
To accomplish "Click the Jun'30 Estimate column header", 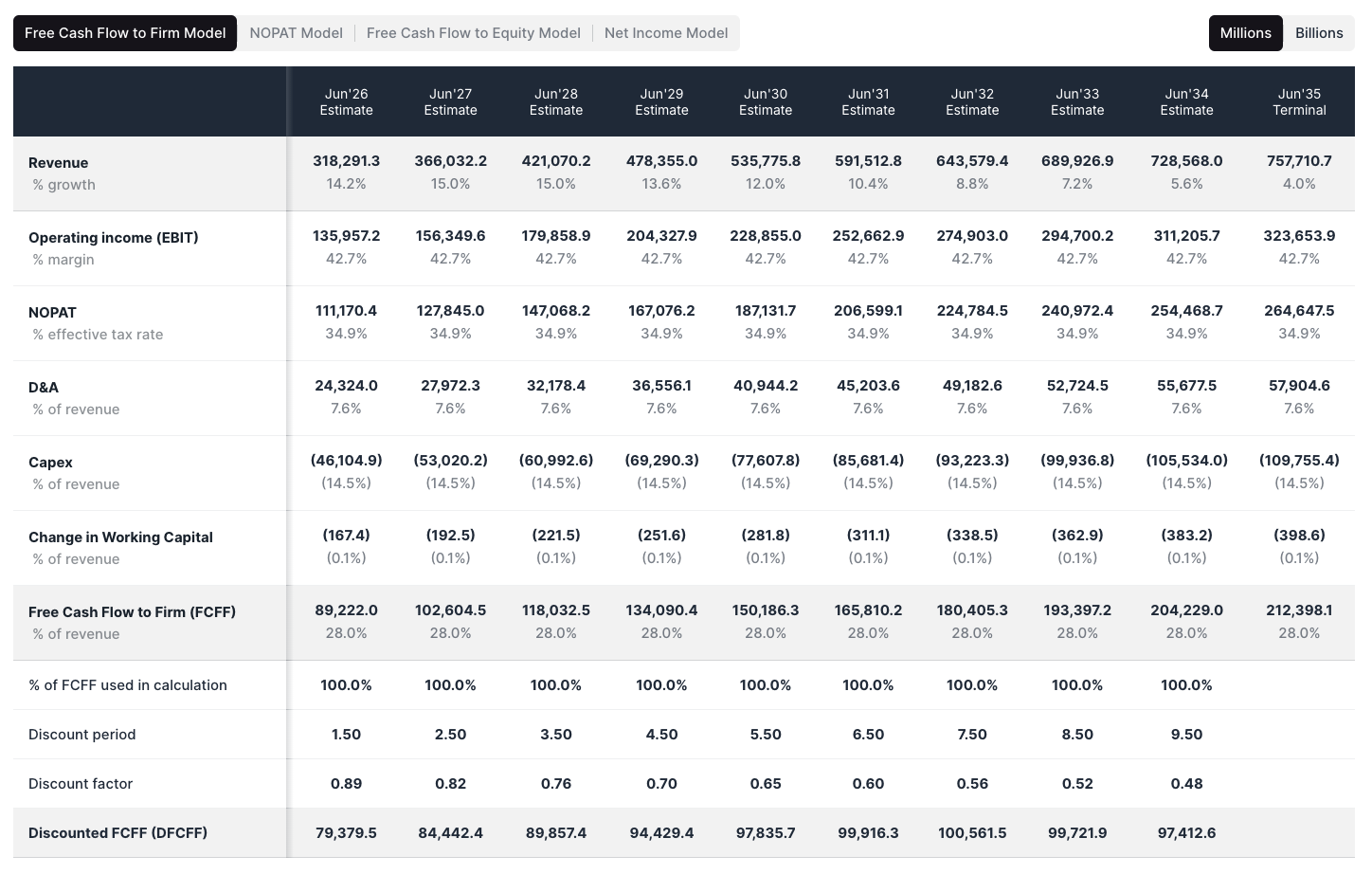I will (766, 101).
